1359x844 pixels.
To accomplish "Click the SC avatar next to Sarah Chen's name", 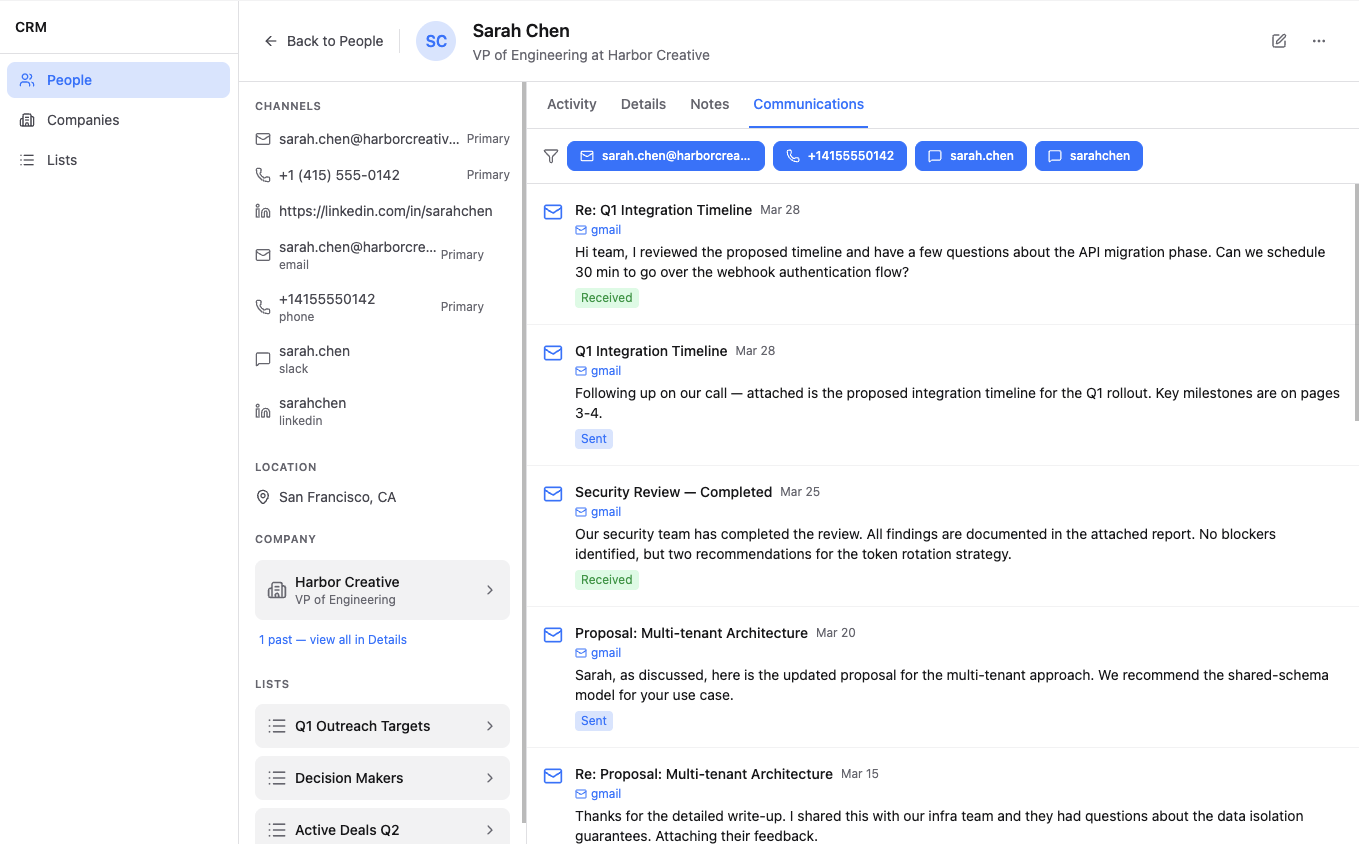I will pos(436,41).
